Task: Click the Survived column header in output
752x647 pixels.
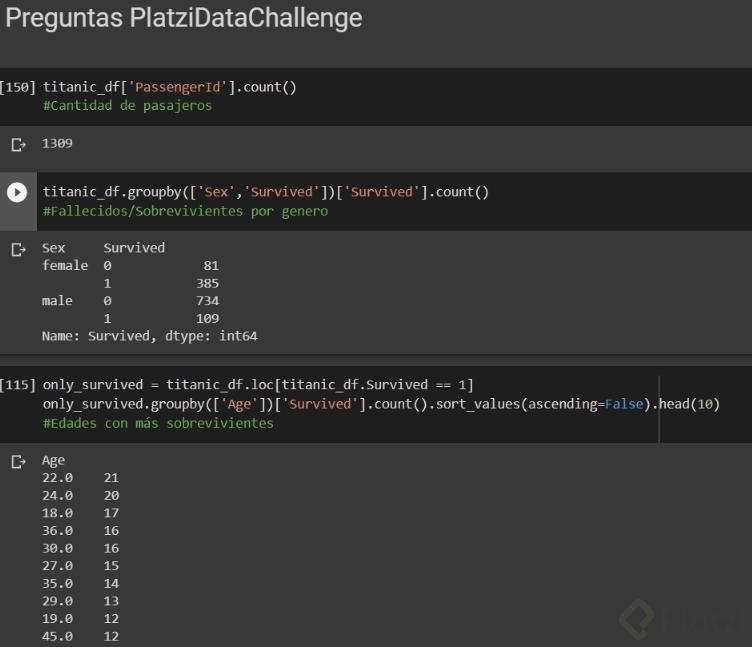Action: point(134,248)
